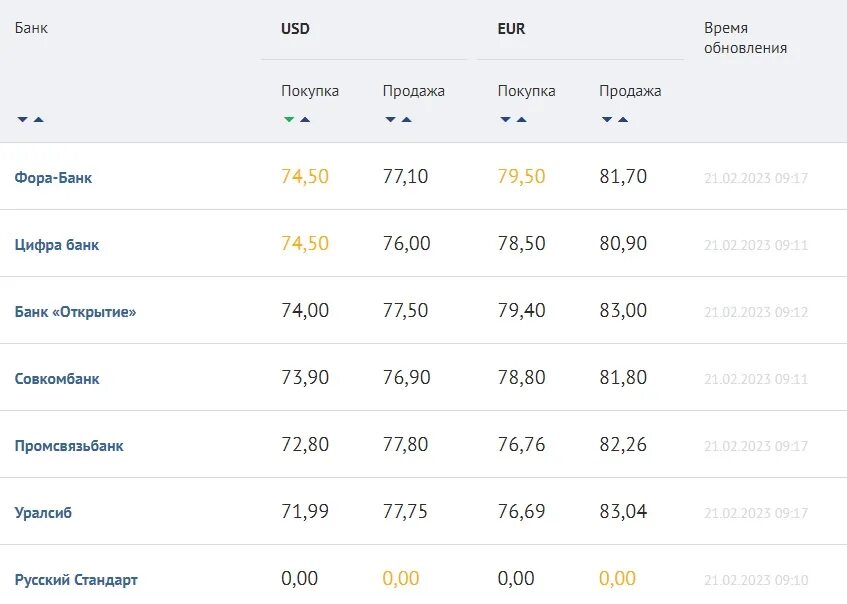Sort bank names descending with down arrow
The image size is (847, 604).
pos(22,120)
